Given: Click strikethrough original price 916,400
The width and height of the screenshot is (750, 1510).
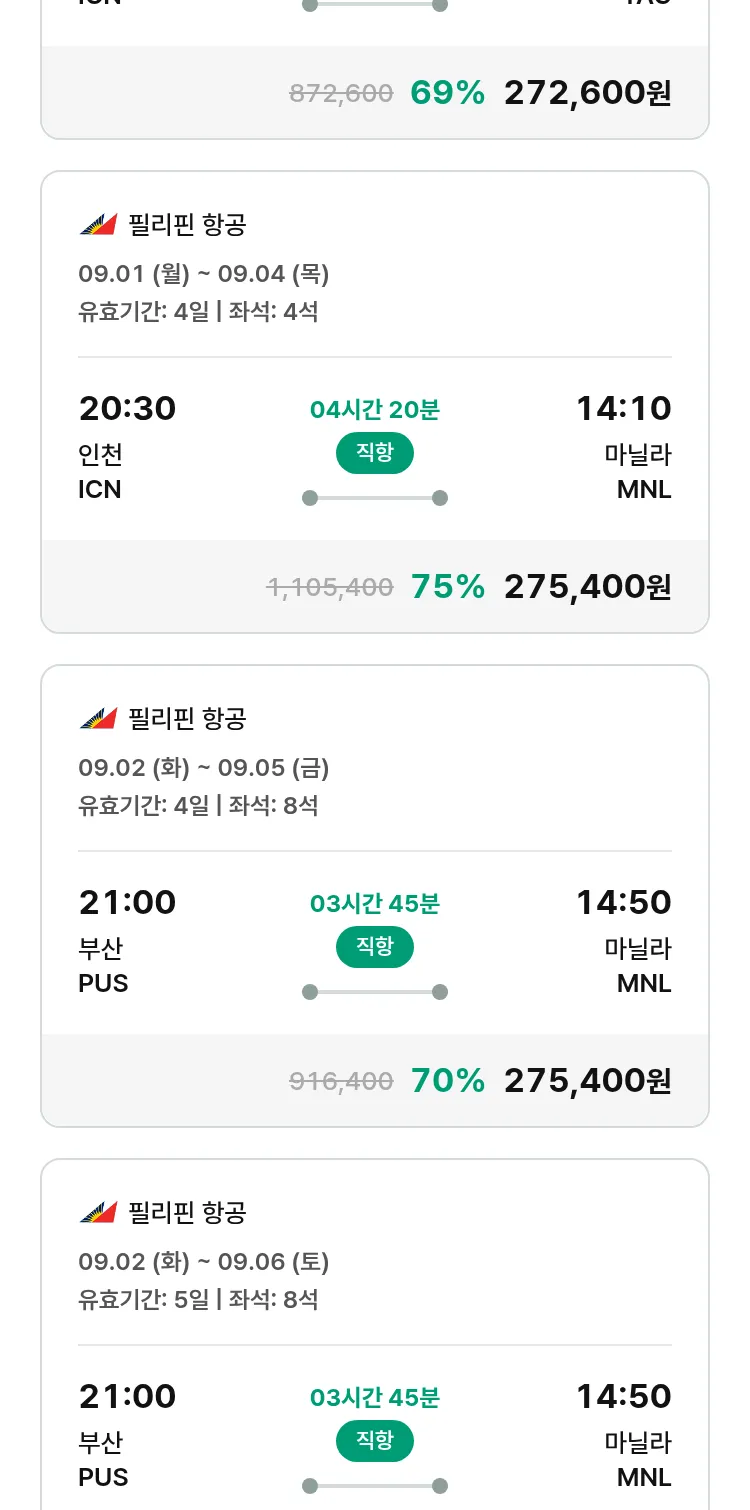Looking at the screenshot, I should coord(341,1082).
